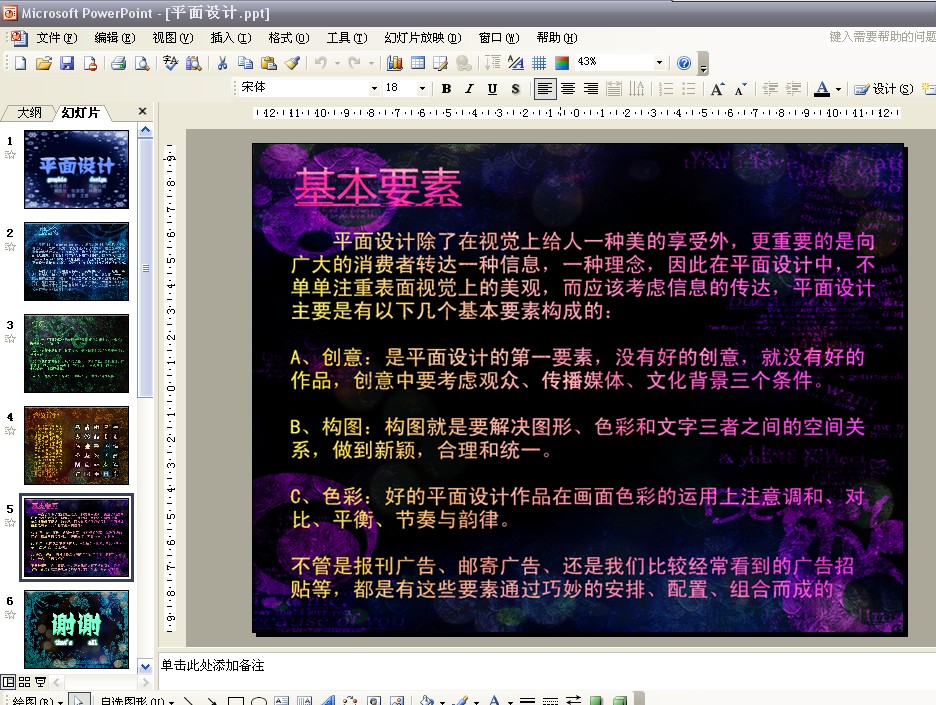Open the 绘图 drawing dropdown
This screenshot has height=705, width=936.
pos(37,700)
